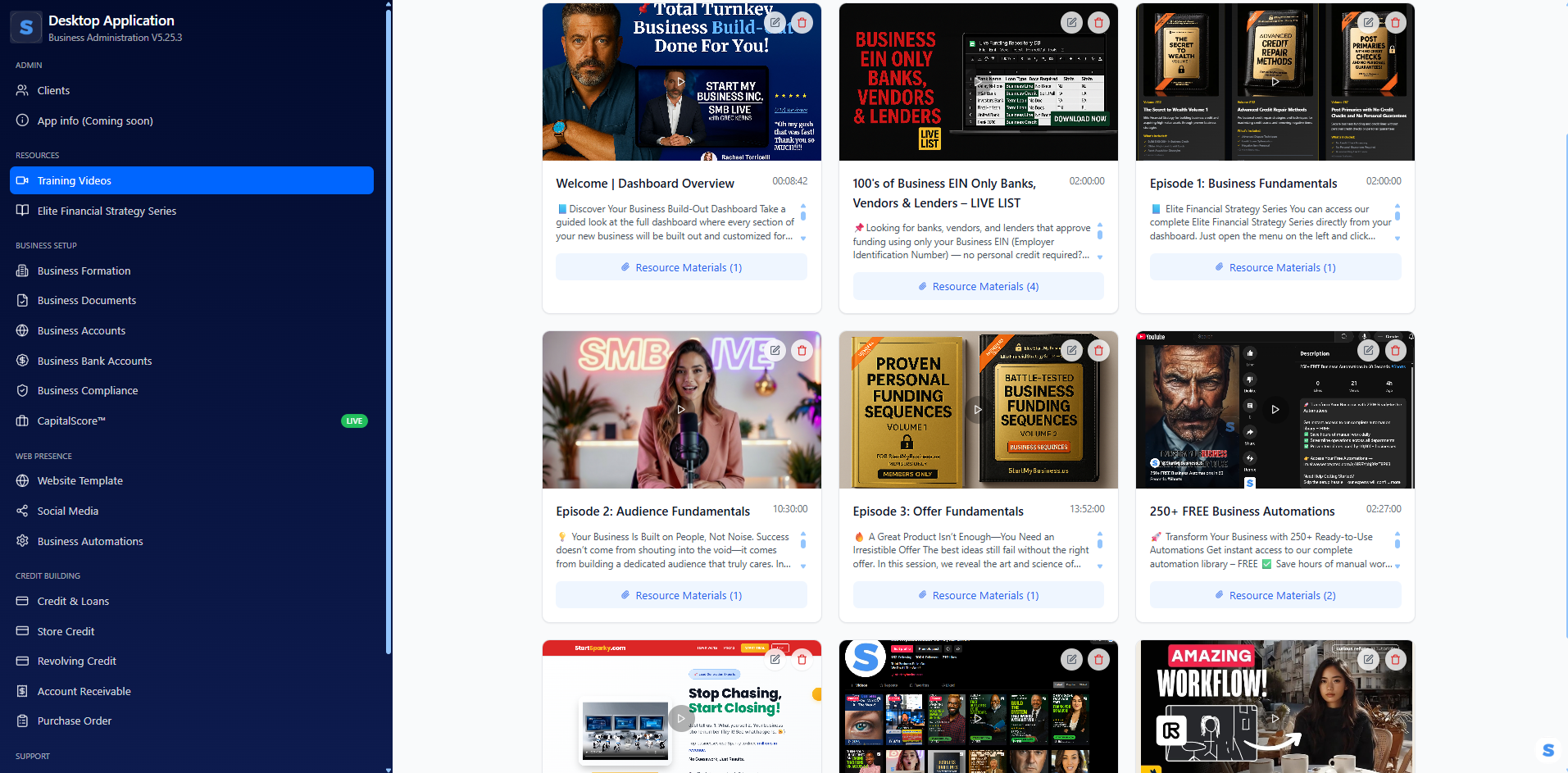Screen dimensions: 1568x773
Task: Click the Episode 3: Offer Fundamentals title
Action: point(938,512)
